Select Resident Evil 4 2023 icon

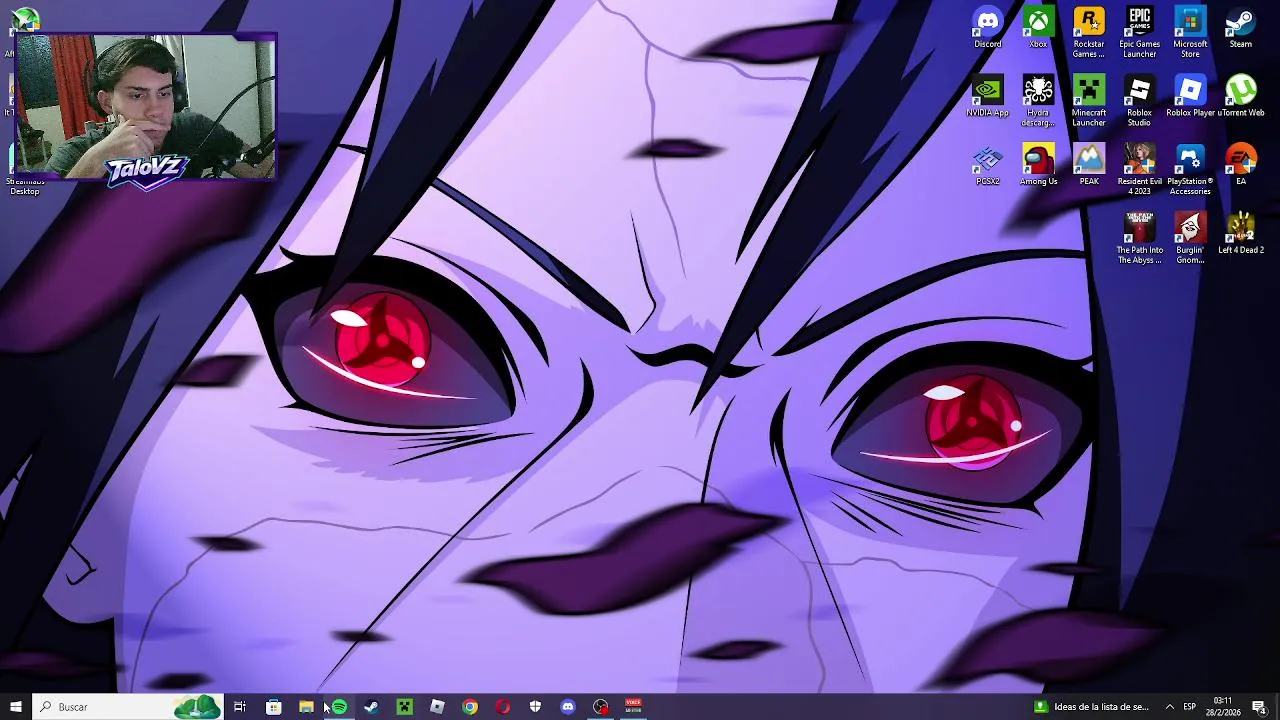1139,170
